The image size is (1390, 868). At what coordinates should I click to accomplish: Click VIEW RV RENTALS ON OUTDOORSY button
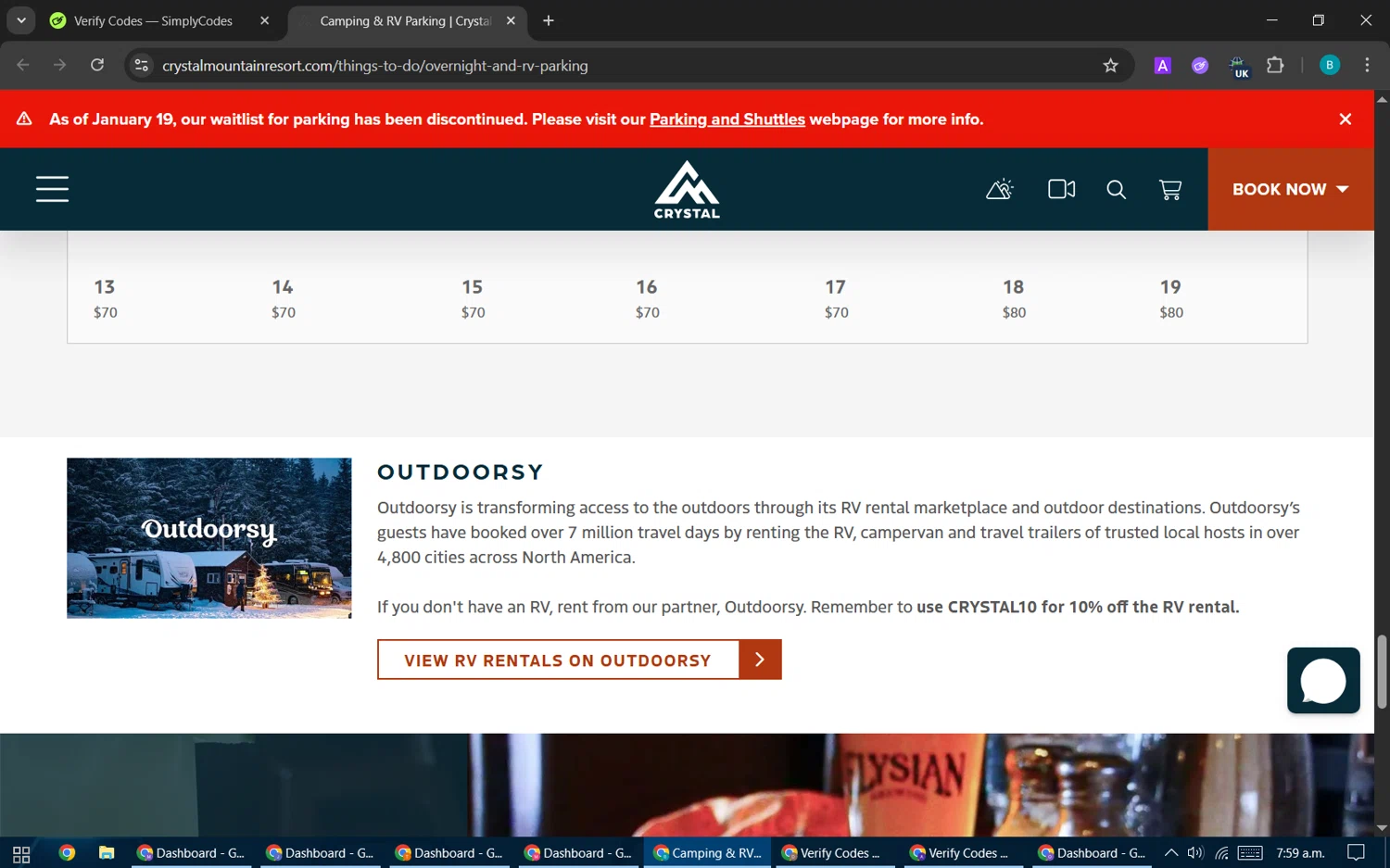pos(579,660)
